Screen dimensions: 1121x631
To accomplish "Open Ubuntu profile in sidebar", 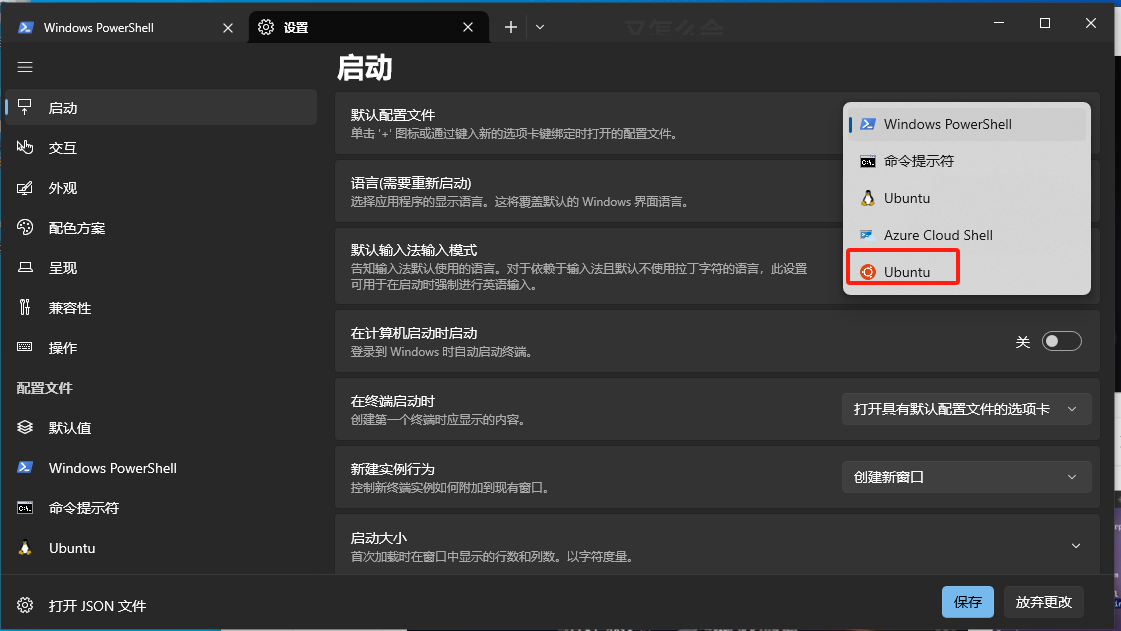I will coord(161,548).
